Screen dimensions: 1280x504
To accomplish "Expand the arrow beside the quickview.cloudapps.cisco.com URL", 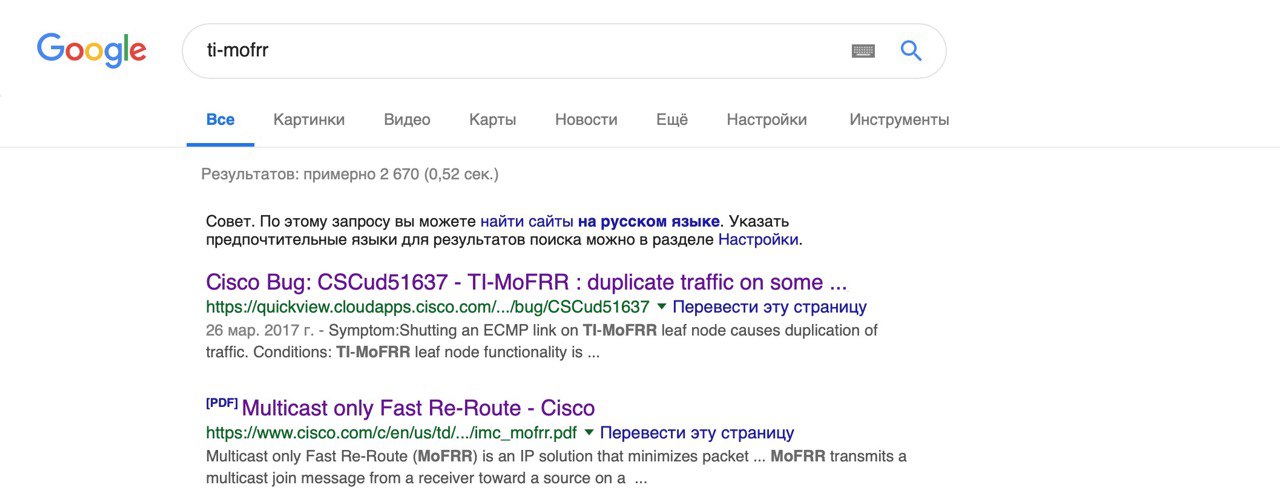I will (x=660, y=306).
